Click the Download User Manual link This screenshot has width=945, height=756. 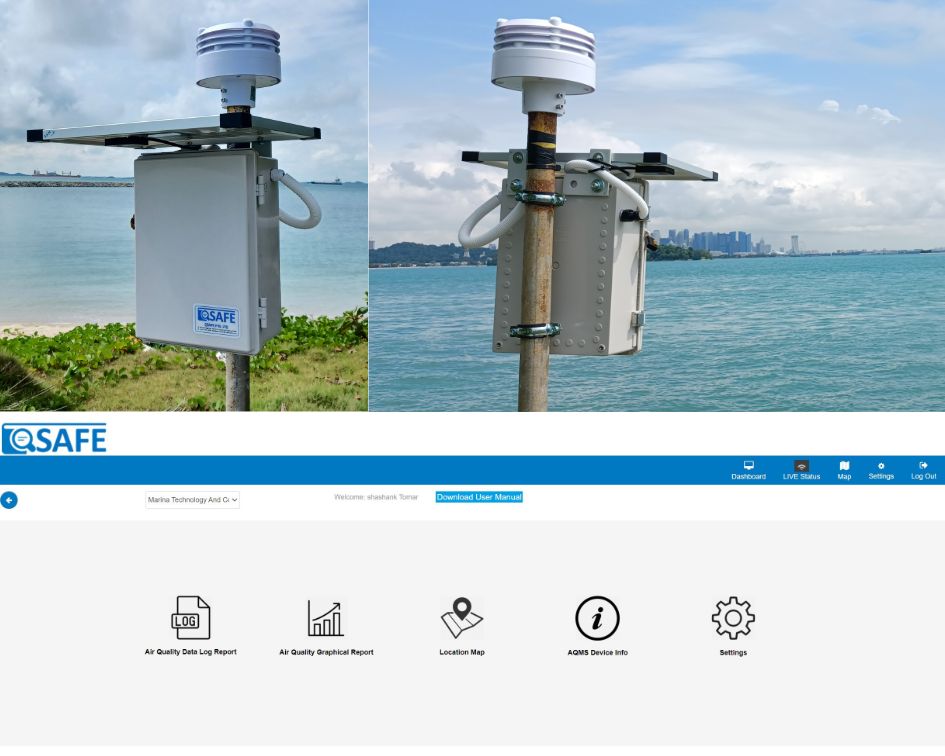[x=479, y=497]
